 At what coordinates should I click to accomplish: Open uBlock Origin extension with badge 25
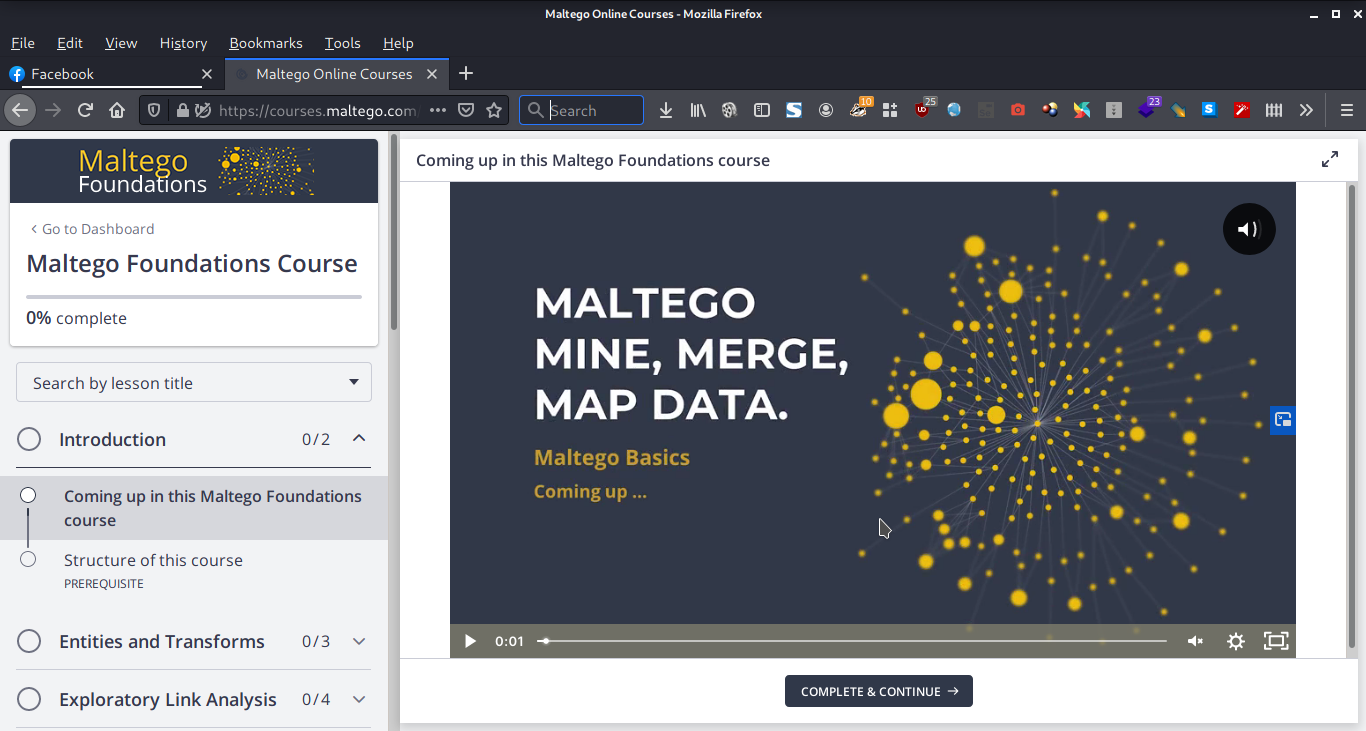coord(924,109)
